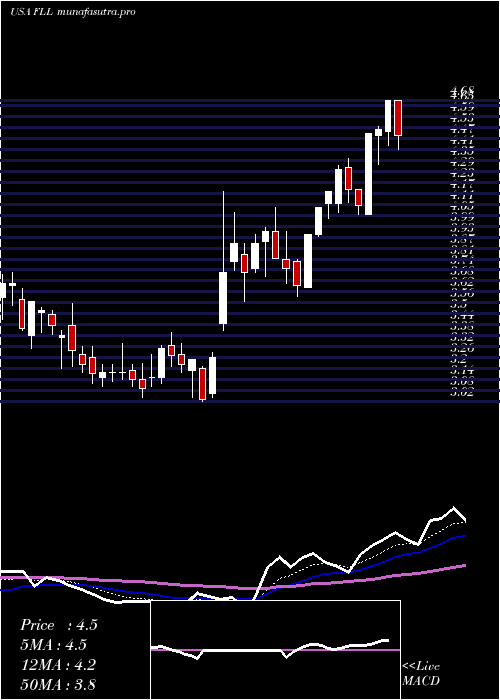Select the Price : 4.5 readout
Screen dimensions: 500x700
pos(58,625)
